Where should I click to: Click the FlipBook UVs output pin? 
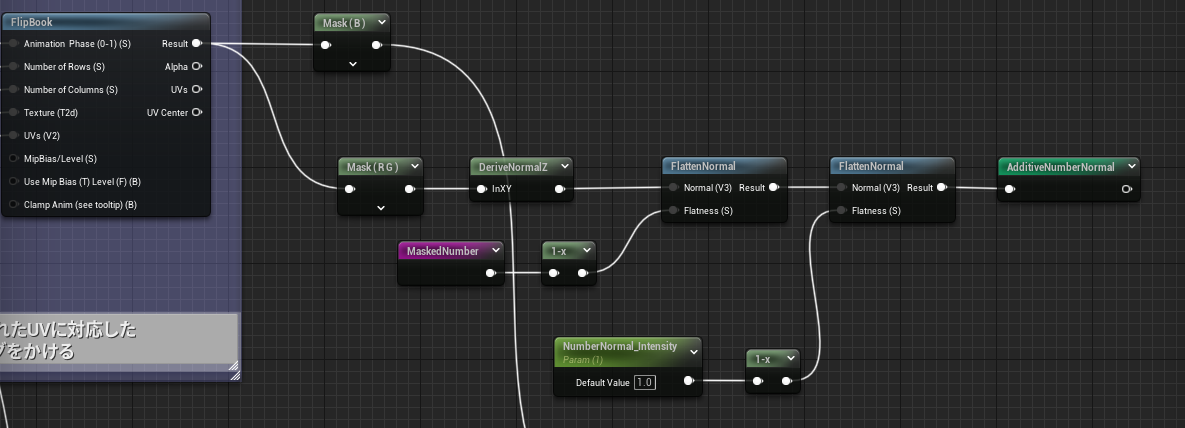point(196,89)
